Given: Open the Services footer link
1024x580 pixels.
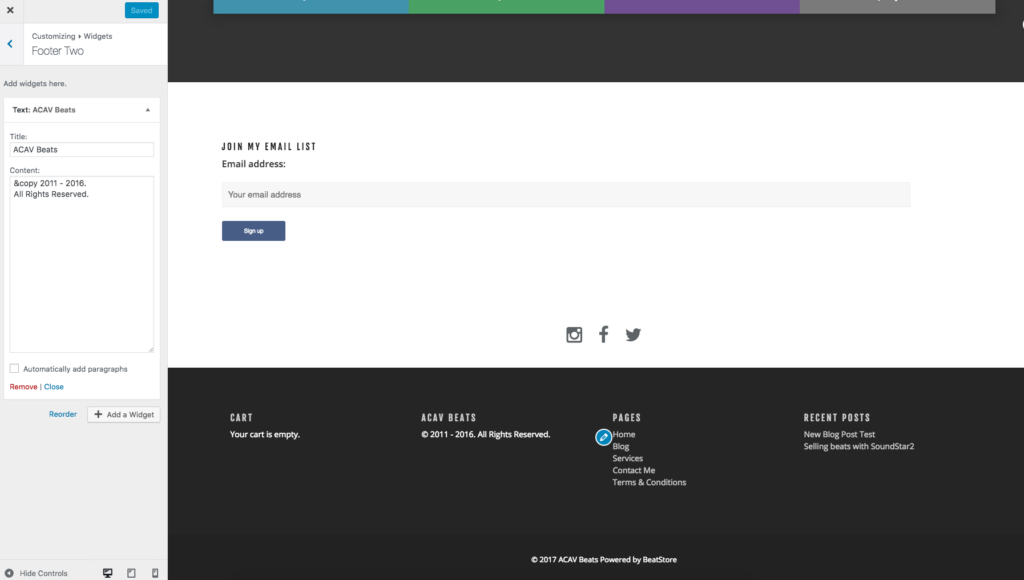Looking at the screenshot, I should tap(628, 459).
